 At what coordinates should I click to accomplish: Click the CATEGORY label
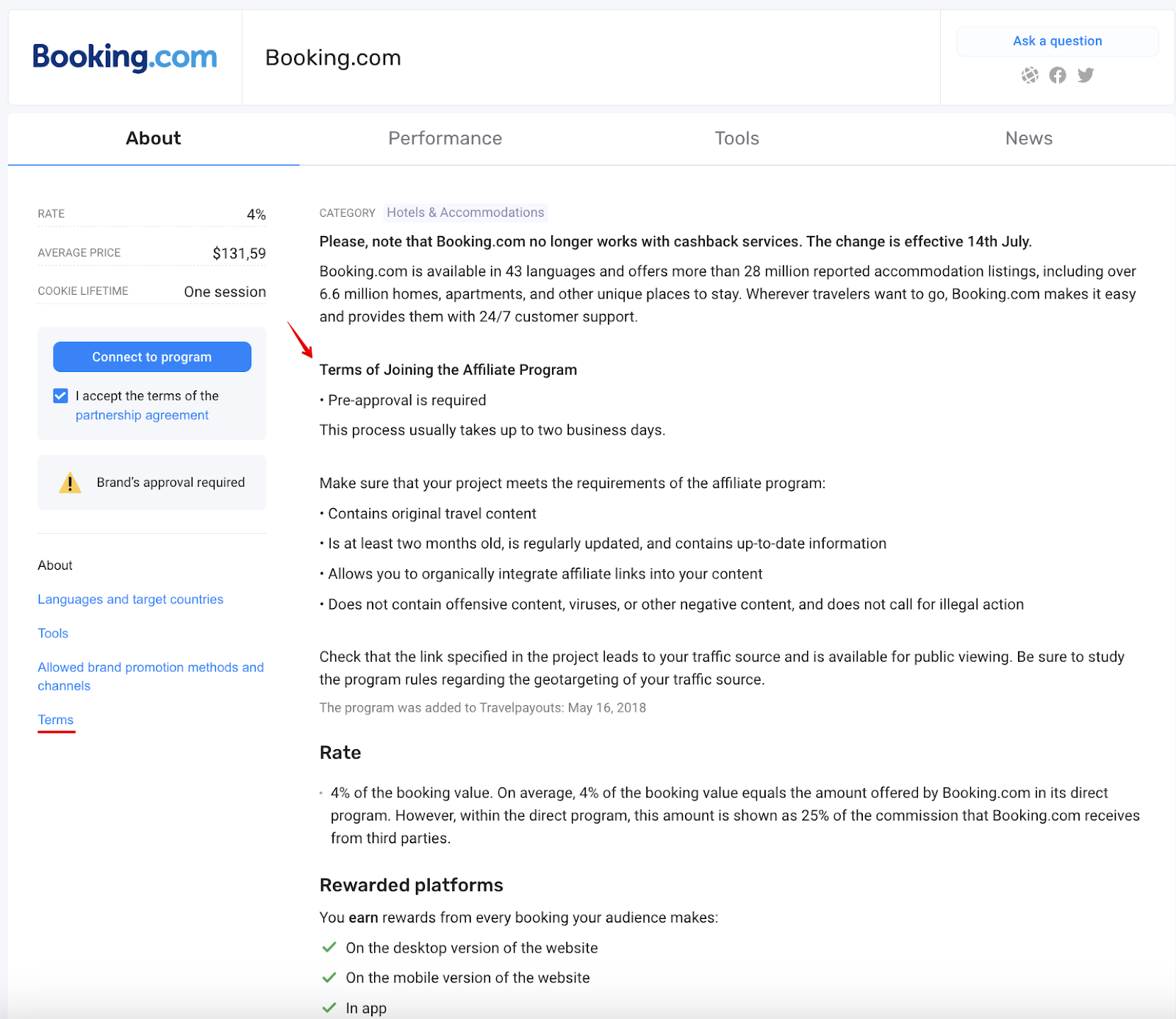348,213
